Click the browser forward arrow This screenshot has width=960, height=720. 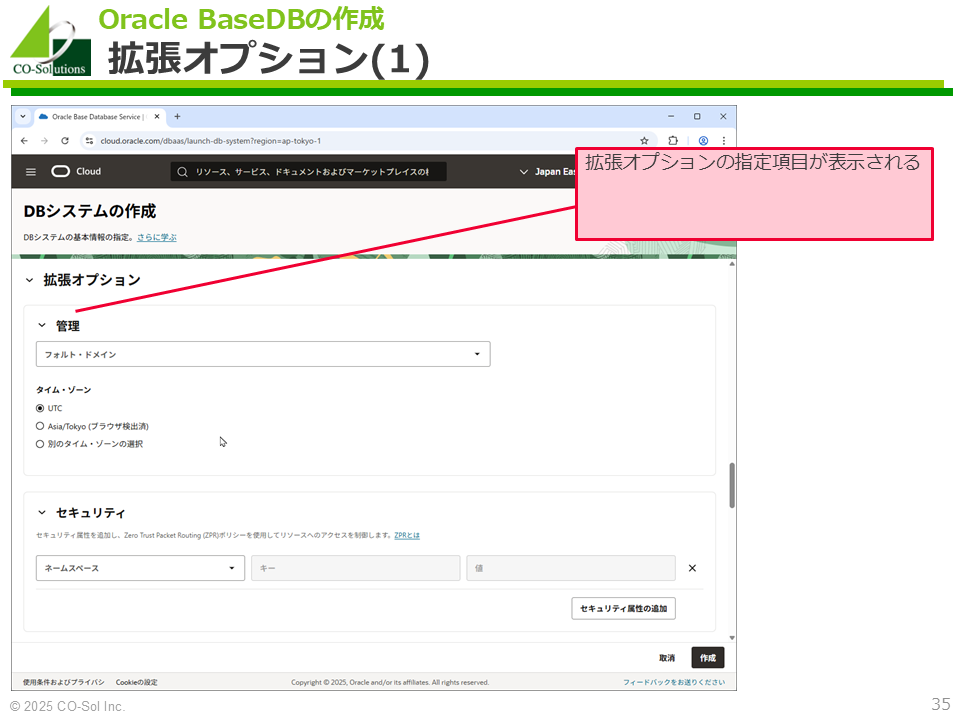point(44,141)
